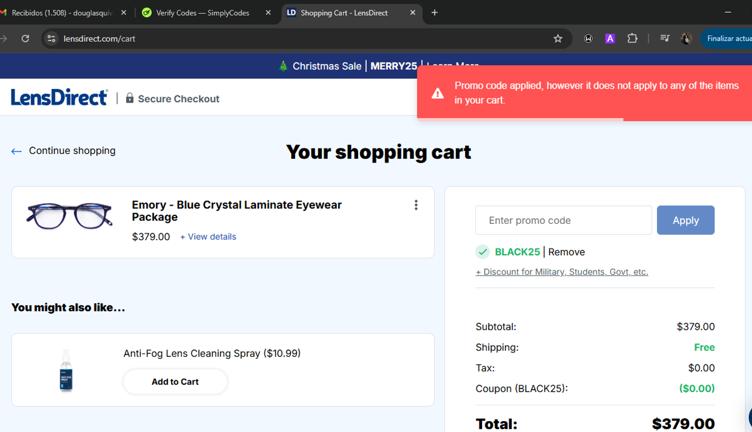Go back via Continue shopping link
Viewport: 752px width, 432px height.
(x=72, y=151)
